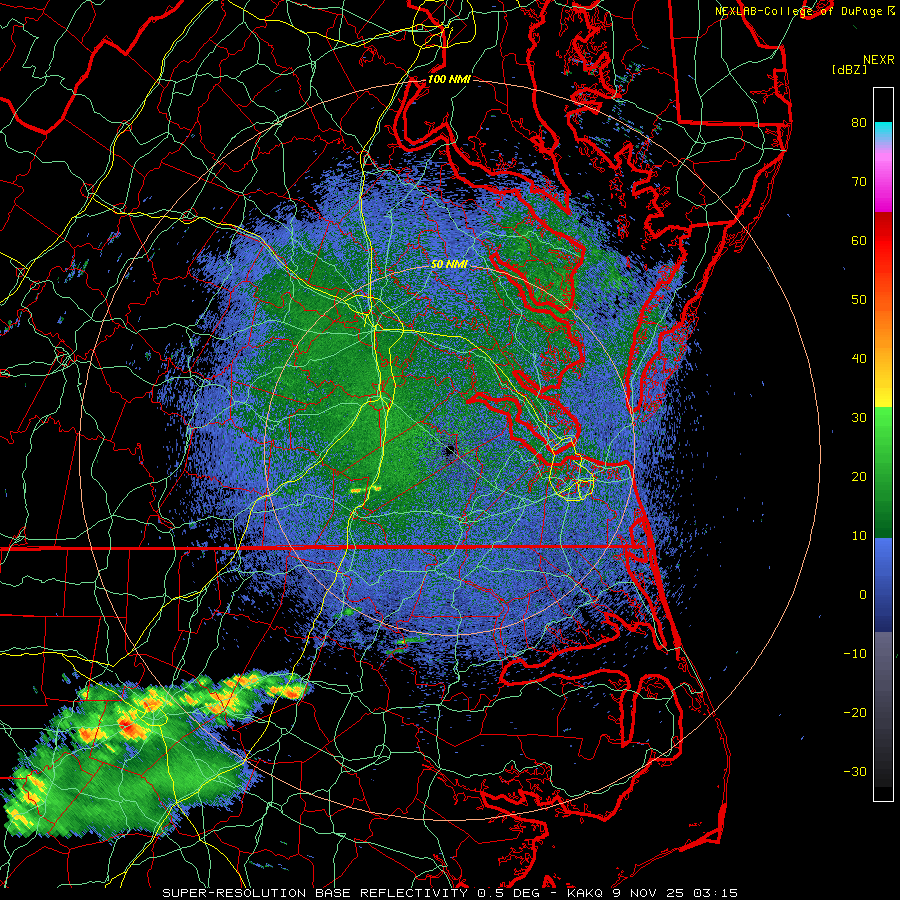This screenshot has height=900, width=900.
Task: Click the 50 value on the dBZ scale
Action: [859, 300]
